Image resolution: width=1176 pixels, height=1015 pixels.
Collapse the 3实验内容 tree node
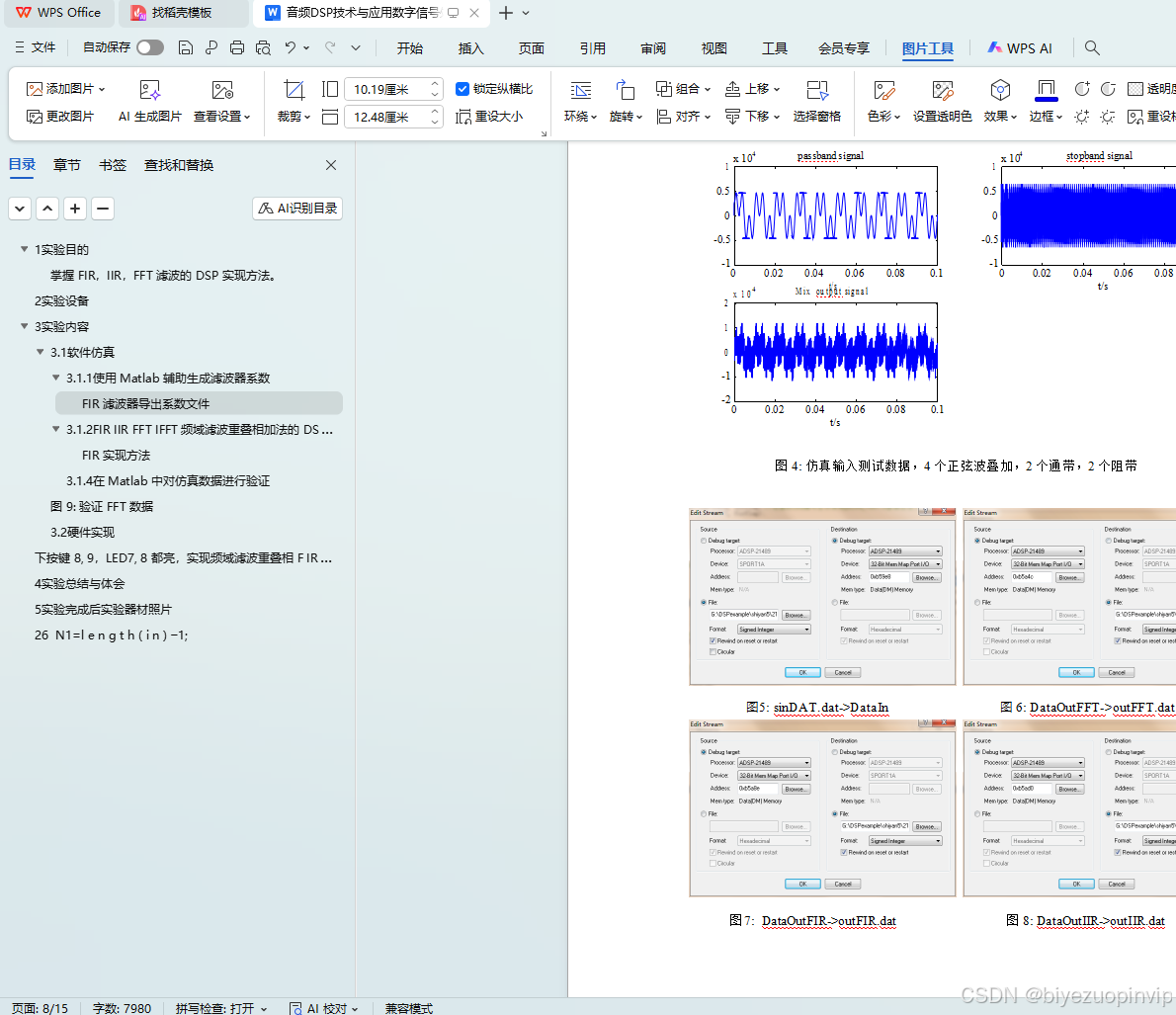coord(24,326)
